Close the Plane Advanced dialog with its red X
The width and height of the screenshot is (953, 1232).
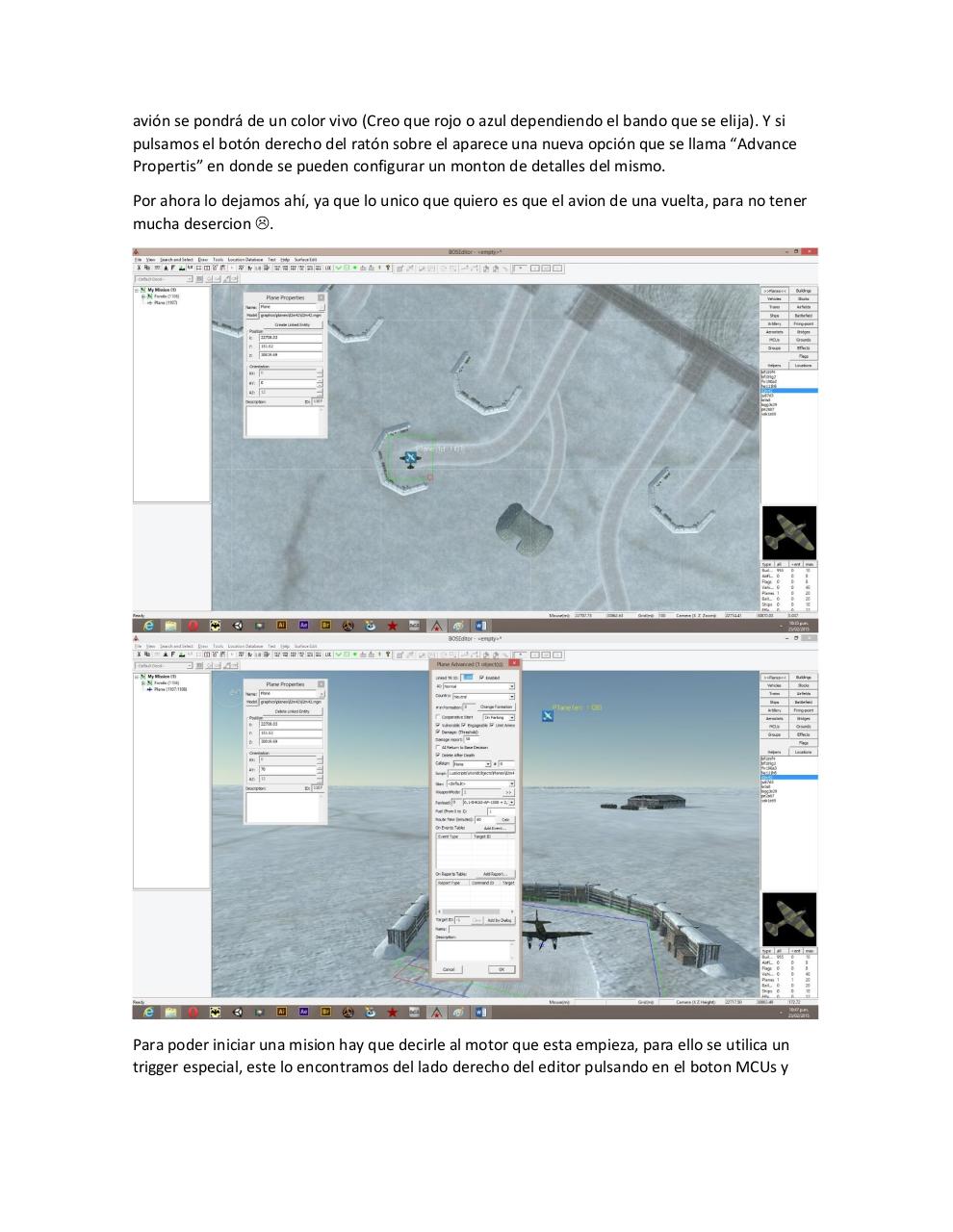pos(514,664)
